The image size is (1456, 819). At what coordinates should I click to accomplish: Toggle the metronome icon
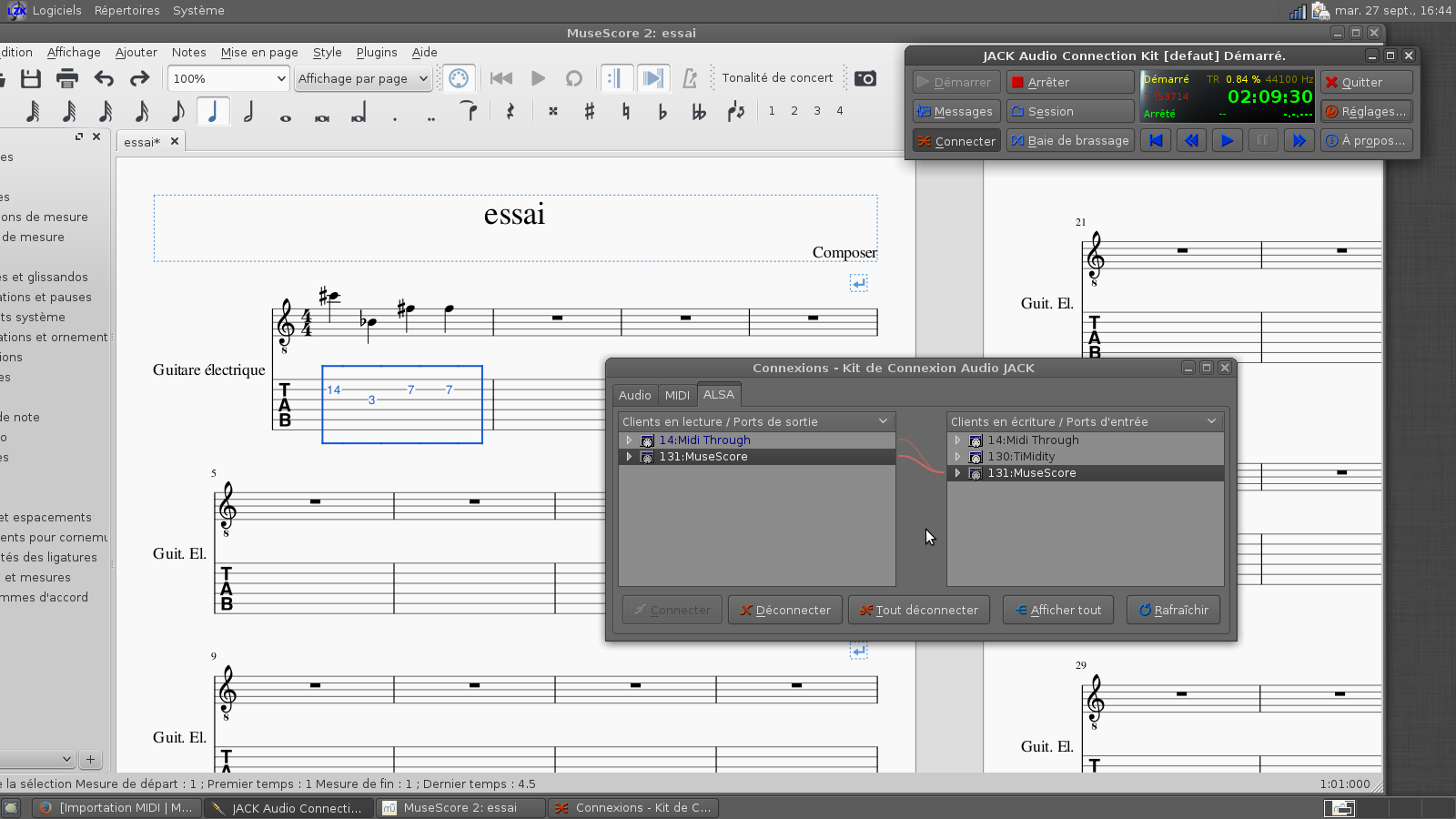click(690, 79)
